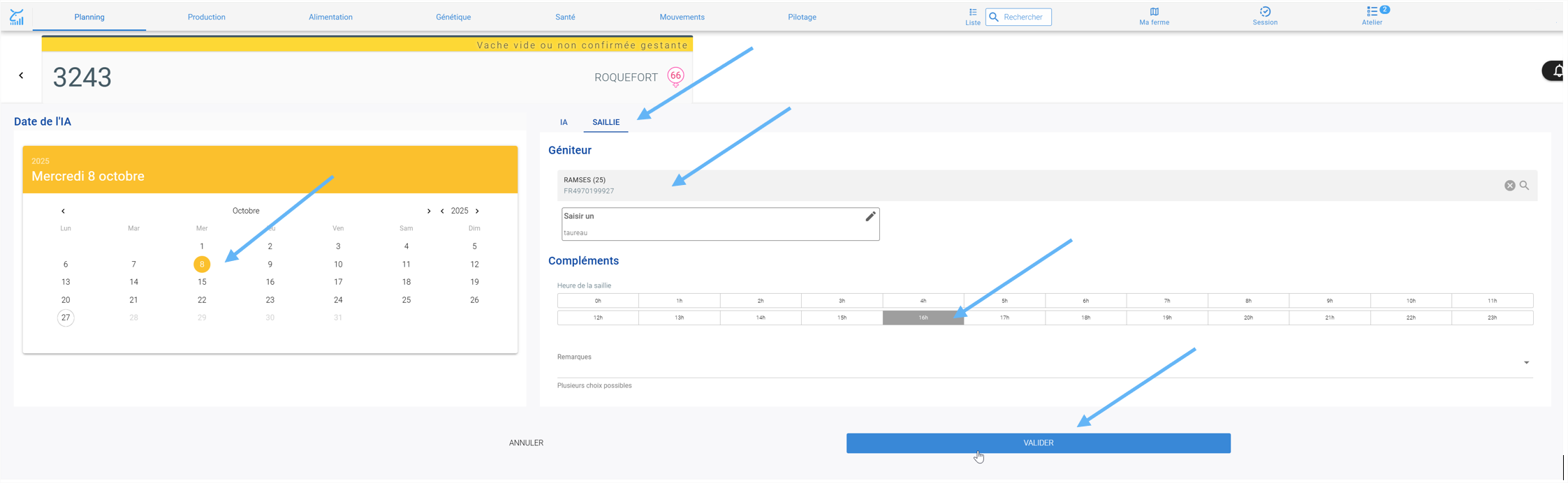Go back using the left arrow
1568x483 pixels.
(21, 75)
